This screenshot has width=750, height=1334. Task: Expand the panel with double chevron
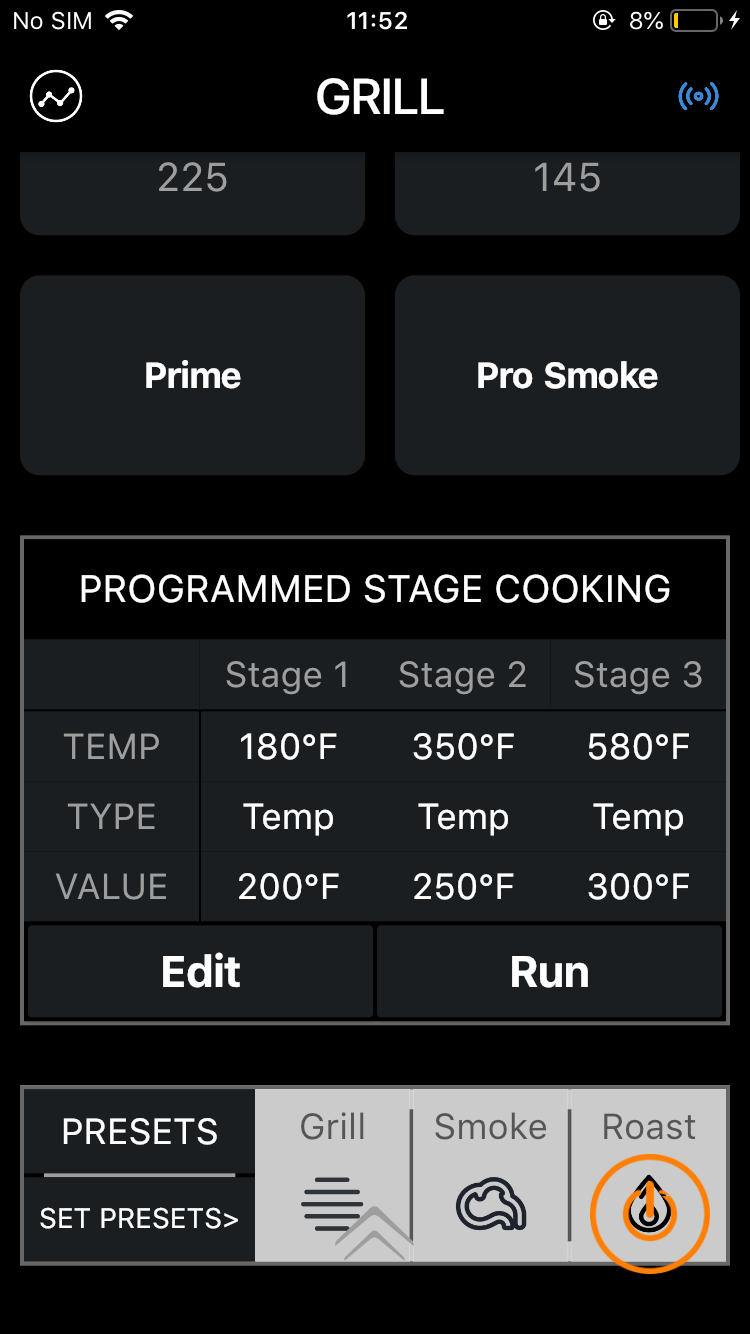click(x=374, y=1234)
